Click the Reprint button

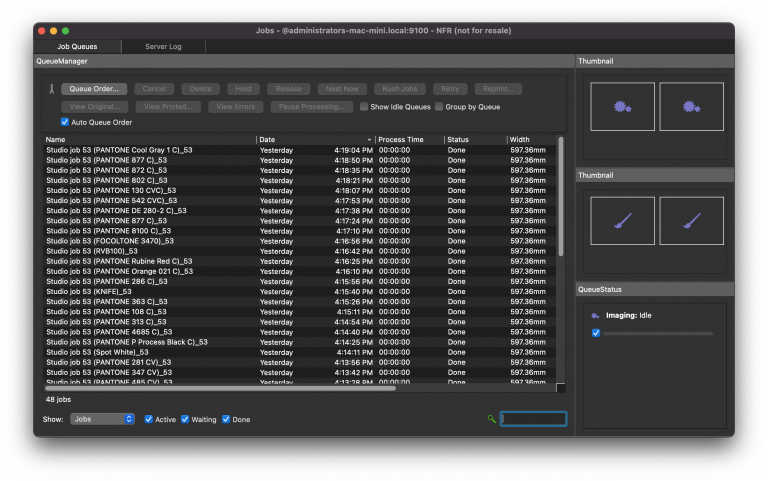pos(498,89)
